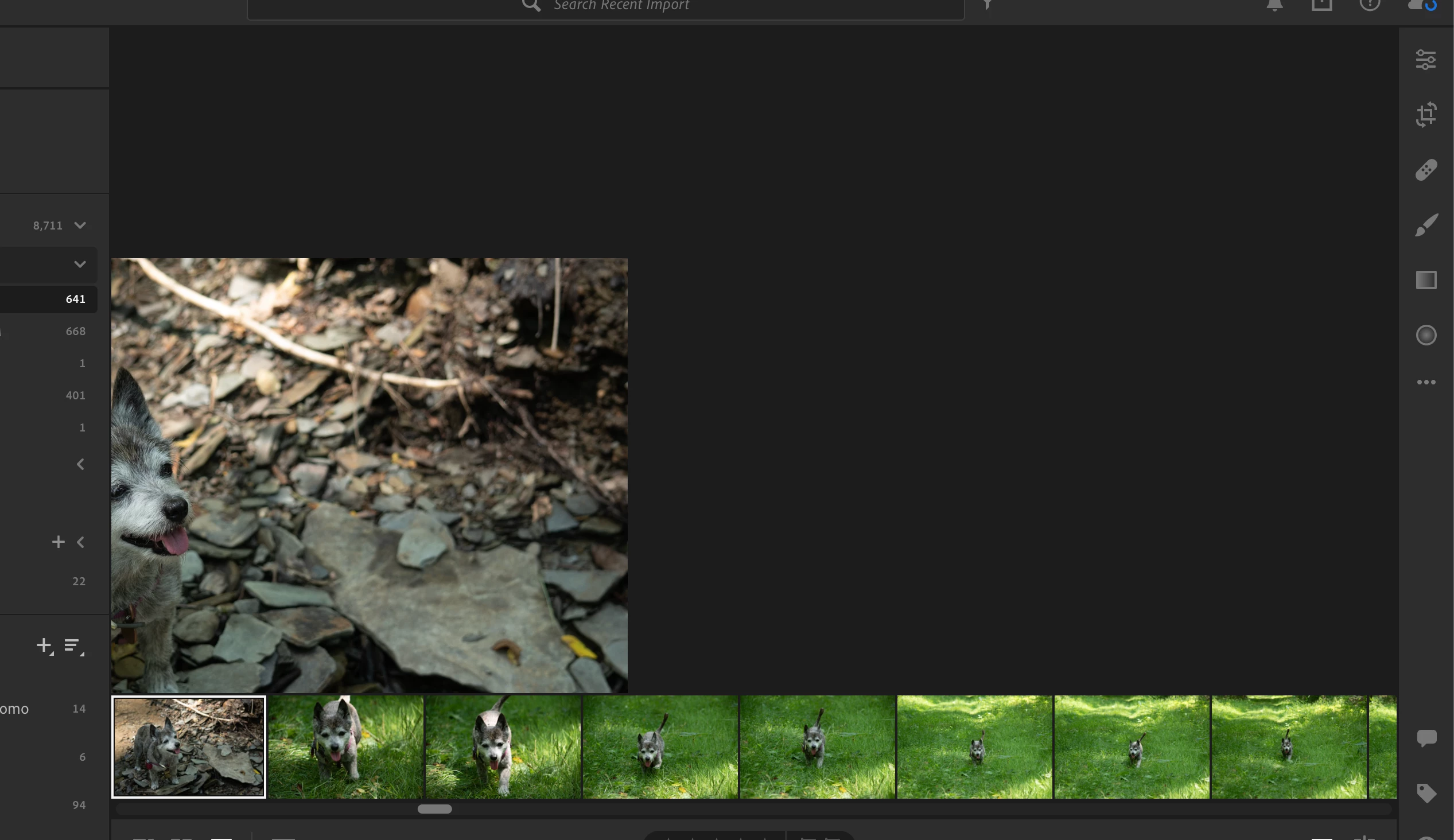The height and width of the screenshot is (840, 1454).
Task: Open the keywords tag panel
Action: tap(1426, 794)
